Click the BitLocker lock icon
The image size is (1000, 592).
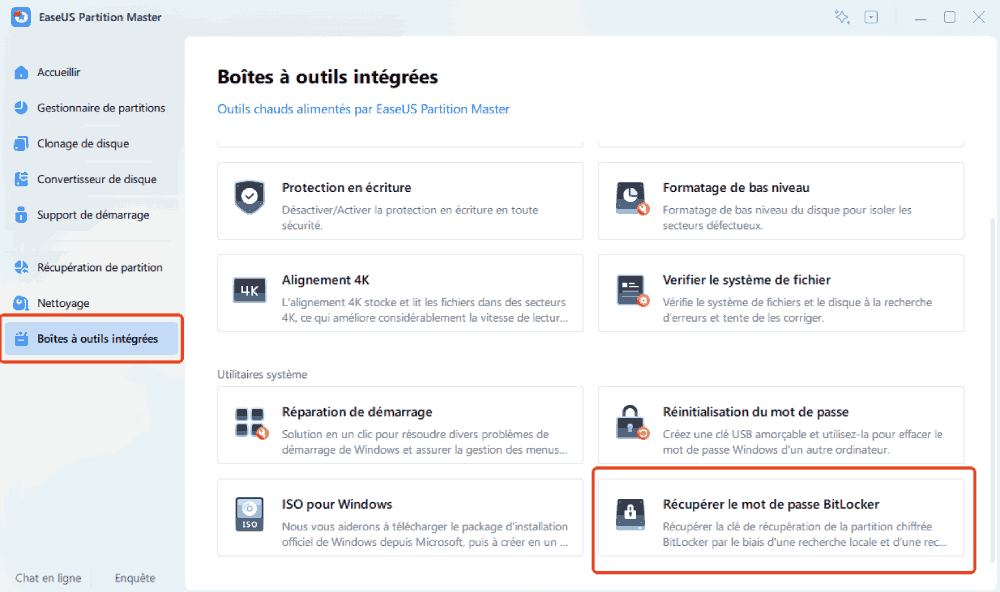point(630,515)
